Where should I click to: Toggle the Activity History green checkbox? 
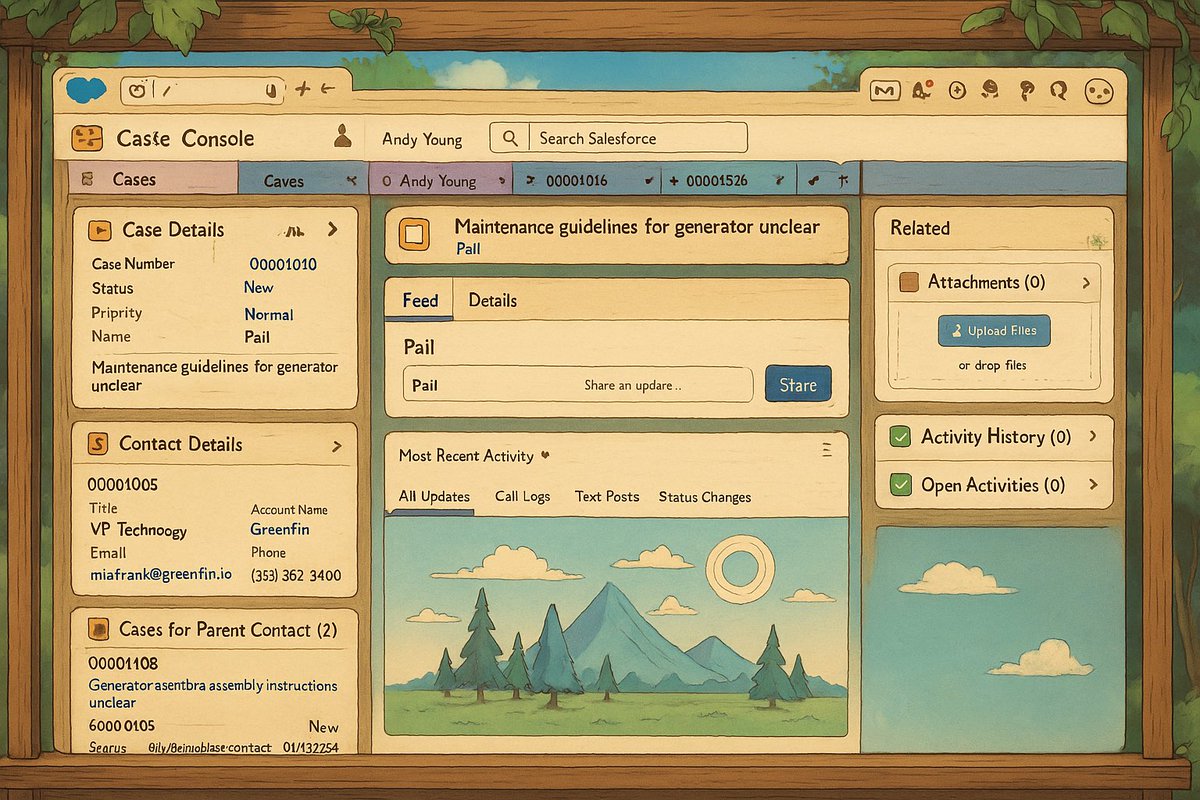pos(900,437)
